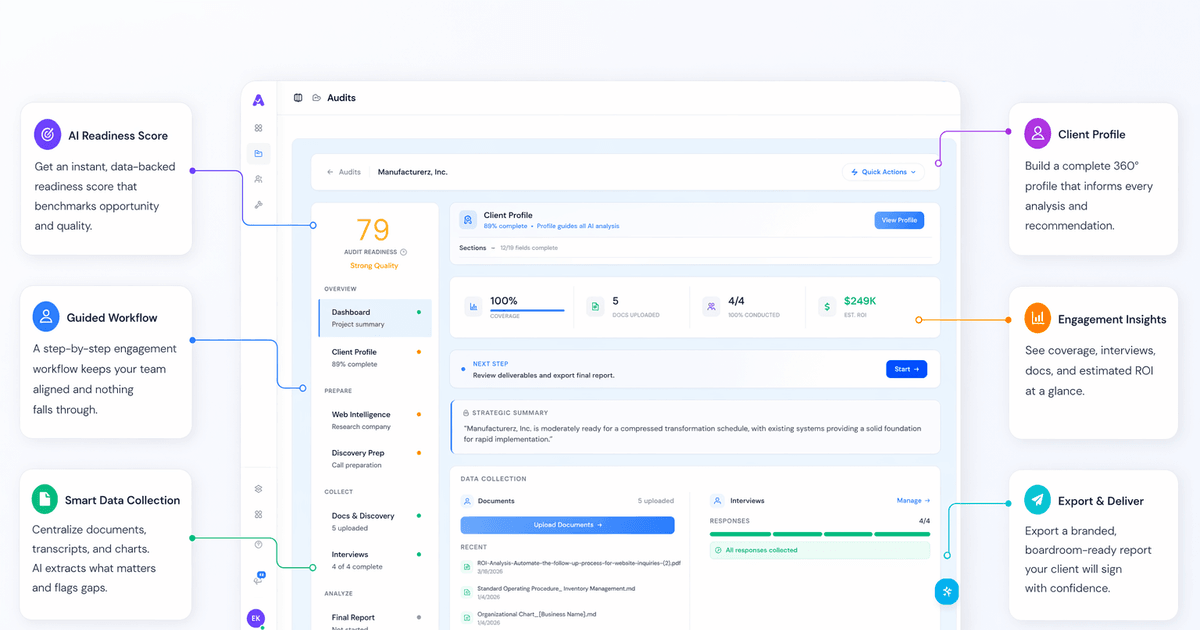Select the Audits folder icon in left rail
The height and width of the screenshot is (630, 1200).
click(258, 153)
